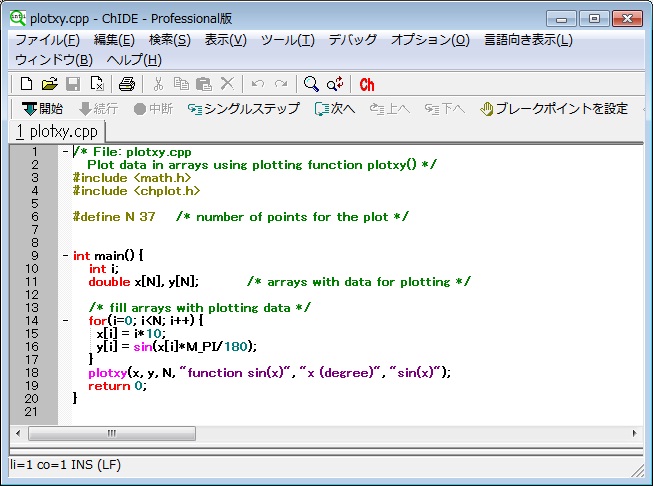Delete selection with the X icon
This screenshot has width=653, height=486.
[x=227, y=84]
